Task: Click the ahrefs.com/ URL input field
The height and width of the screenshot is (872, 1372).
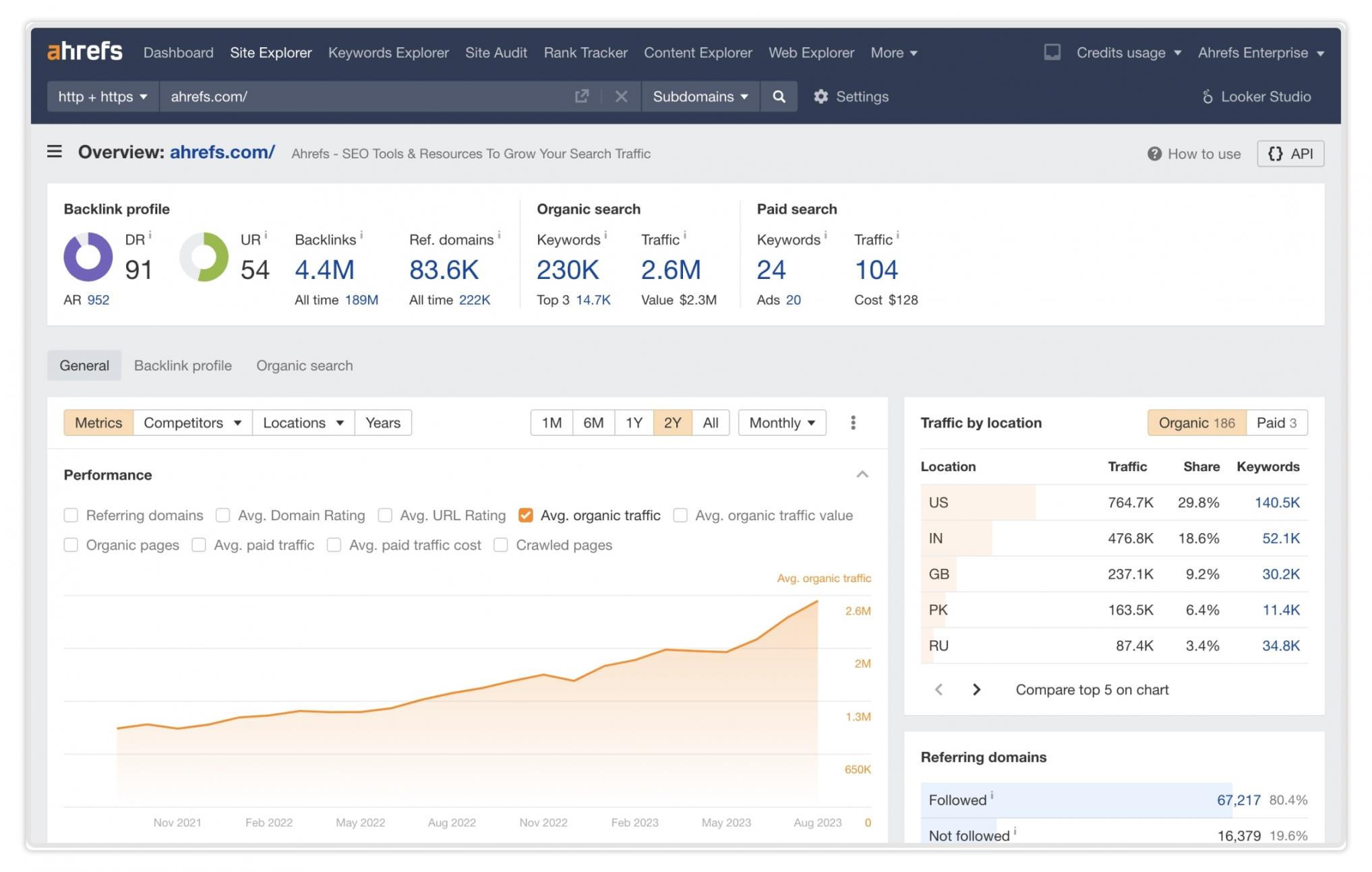Action: tap(364, 96)
